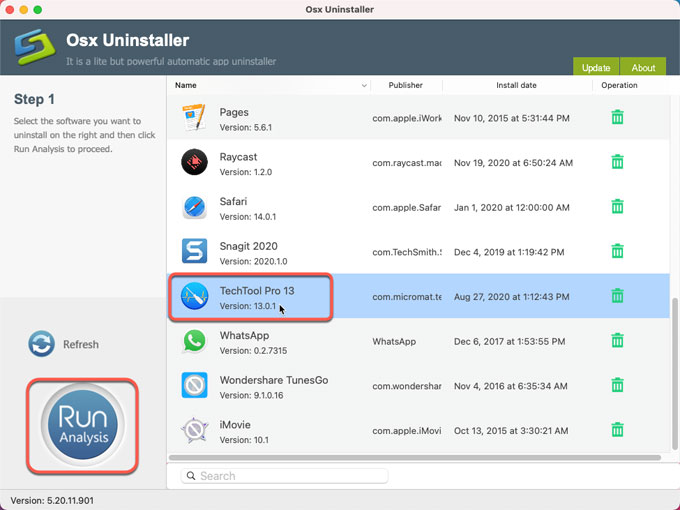Click the Safari compass icon
The height and width of the screenshot is (510, 680).
coord(194,207)
